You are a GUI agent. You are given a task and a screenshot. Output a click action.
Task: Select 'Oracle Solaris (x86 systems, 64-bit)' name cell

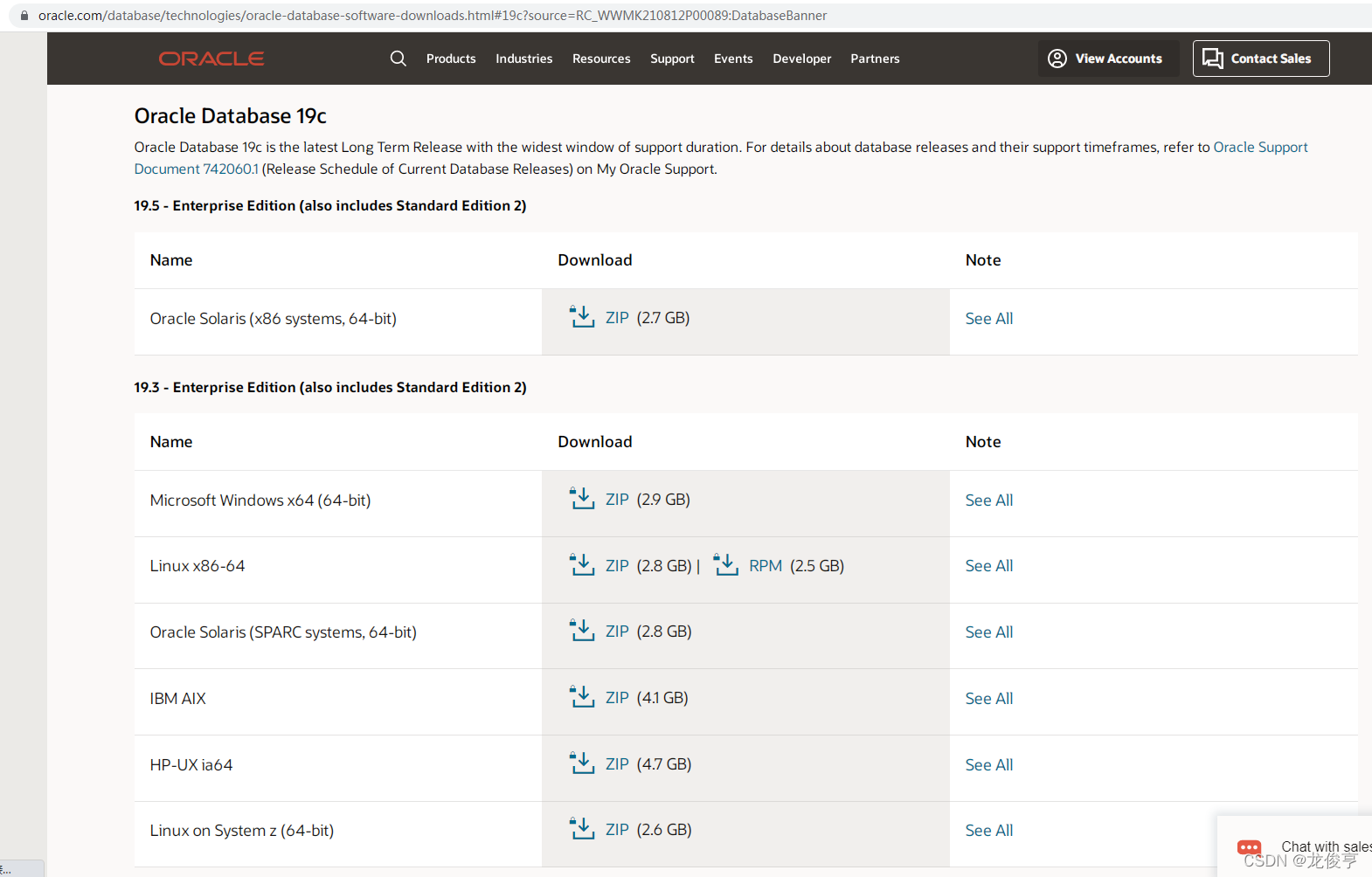point(274,319)
